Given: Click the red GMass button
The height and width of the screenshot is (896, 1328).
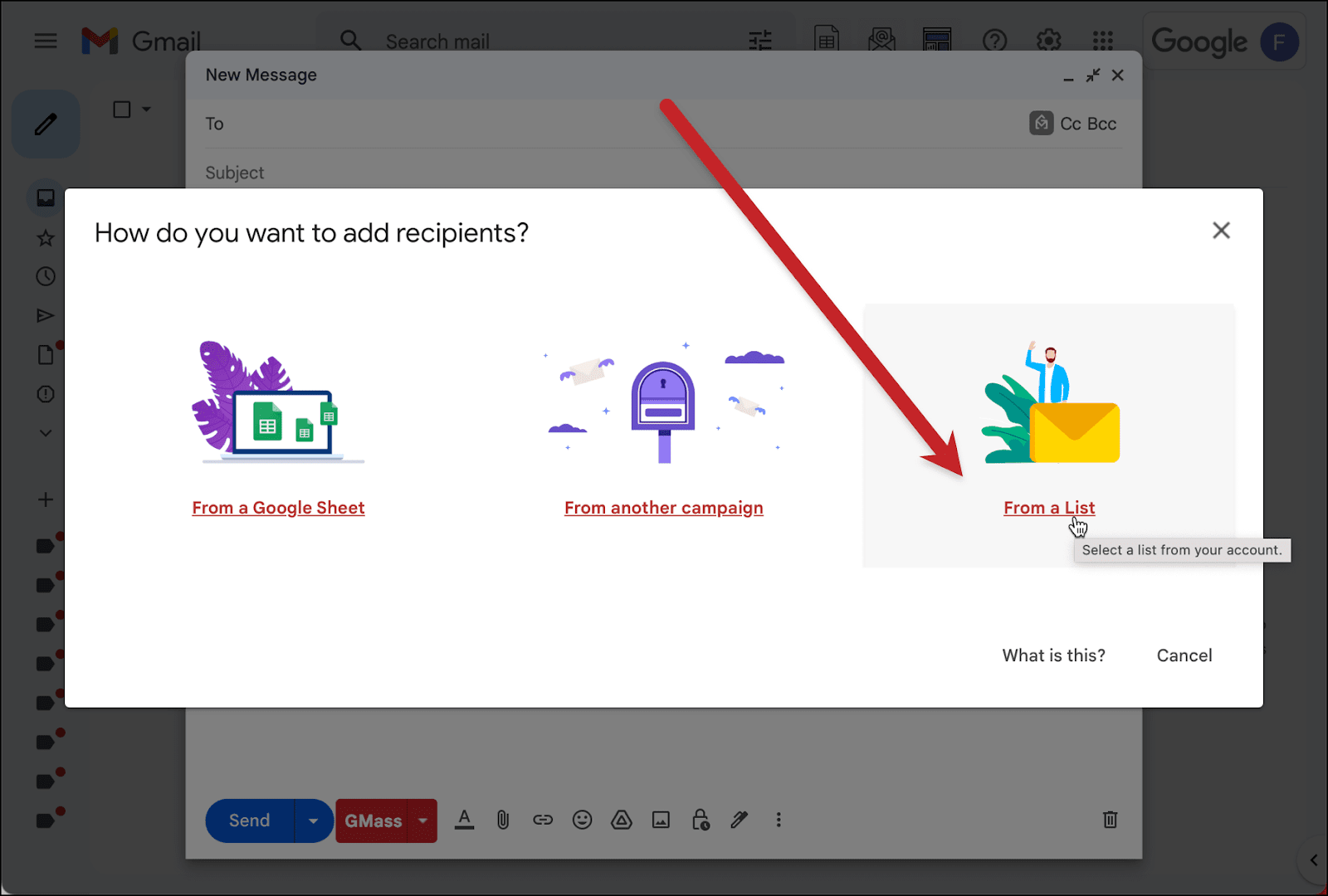Looking at the screenshot, I should click(x=373, y=821).
